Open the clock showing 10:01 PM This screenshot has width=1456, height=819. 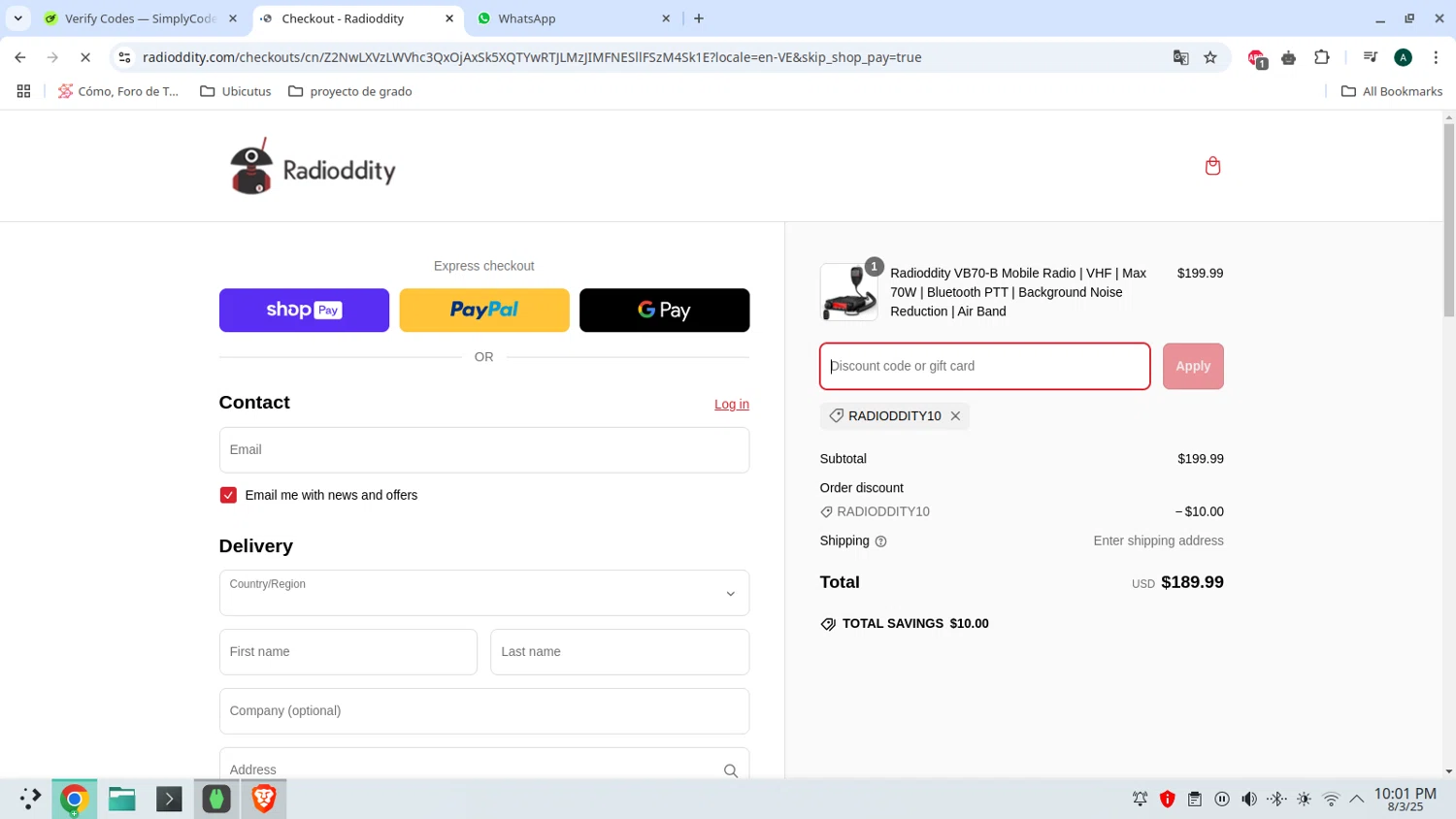[x=1406, y=800]
